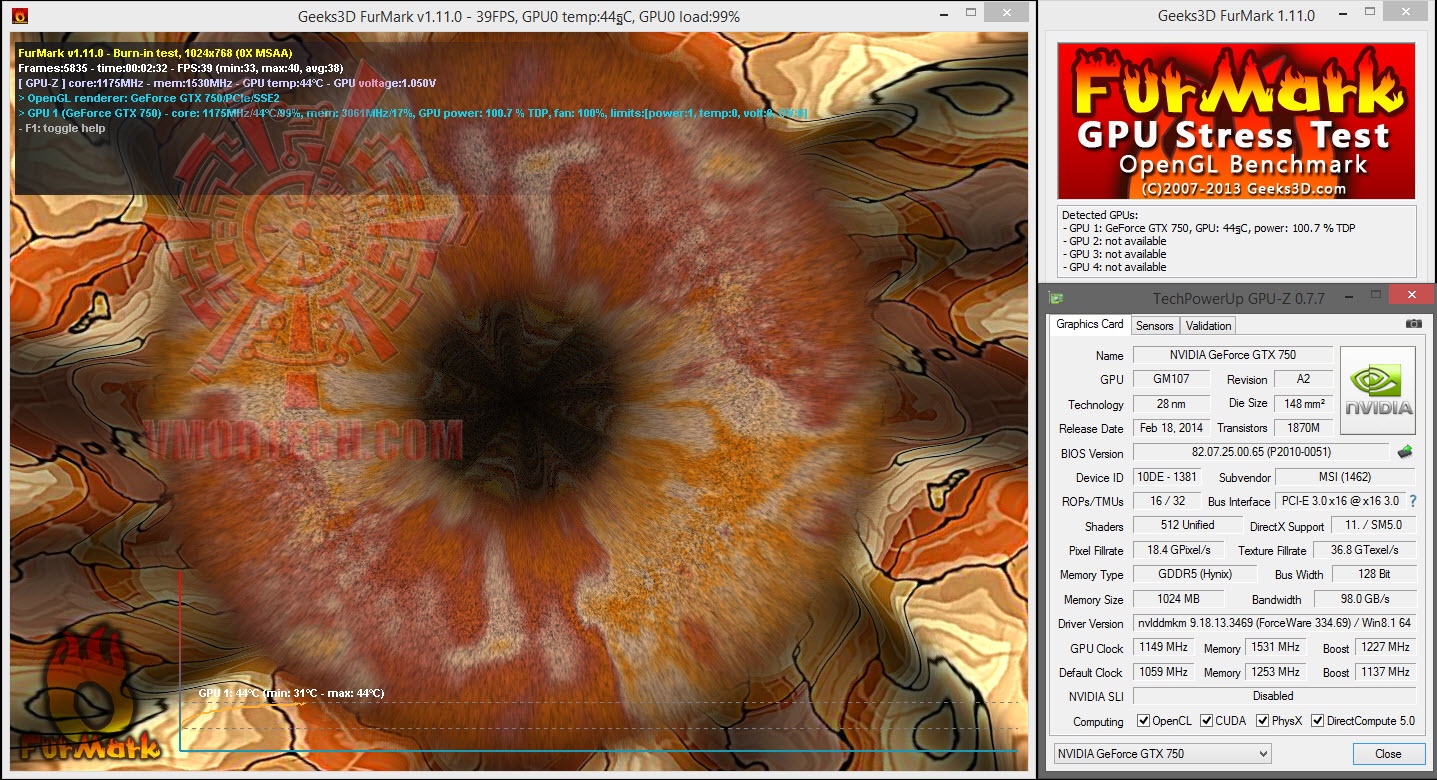Viewport: 1437px width, 780px height.
Task: Click the 'GPU 4: not available' line
Action: tap(1114, 267)
